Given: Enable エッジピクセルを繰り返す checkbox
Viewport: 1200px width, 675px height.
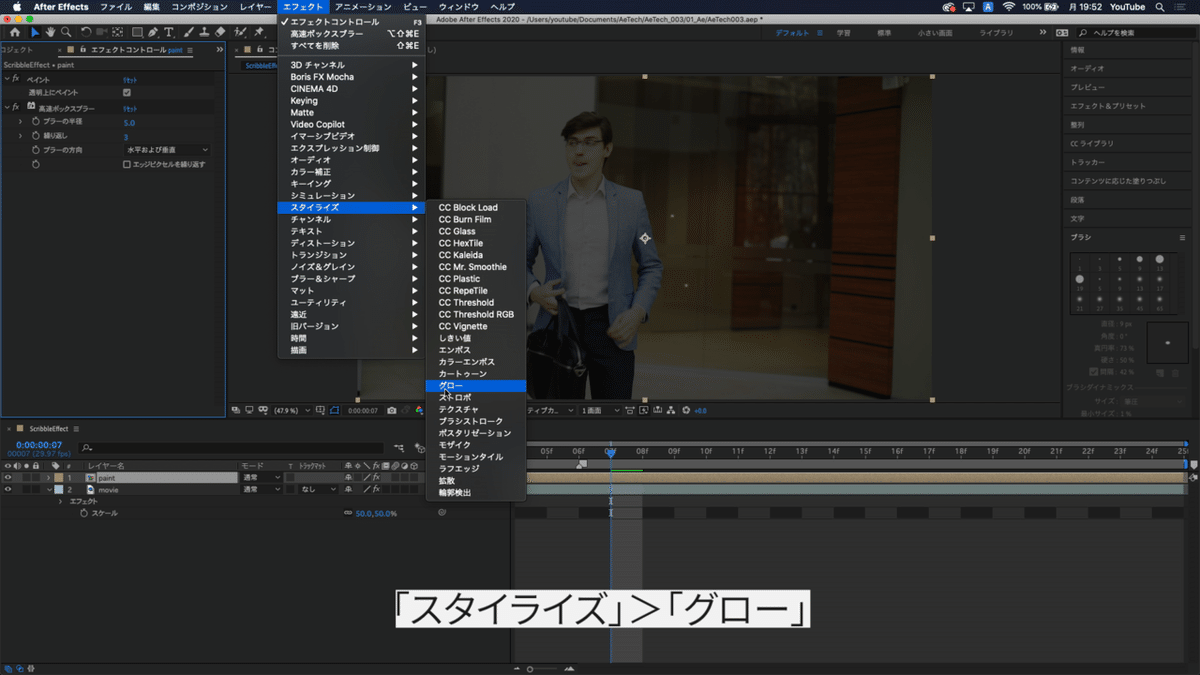Looking at the screenshot, I should (126, 164).
